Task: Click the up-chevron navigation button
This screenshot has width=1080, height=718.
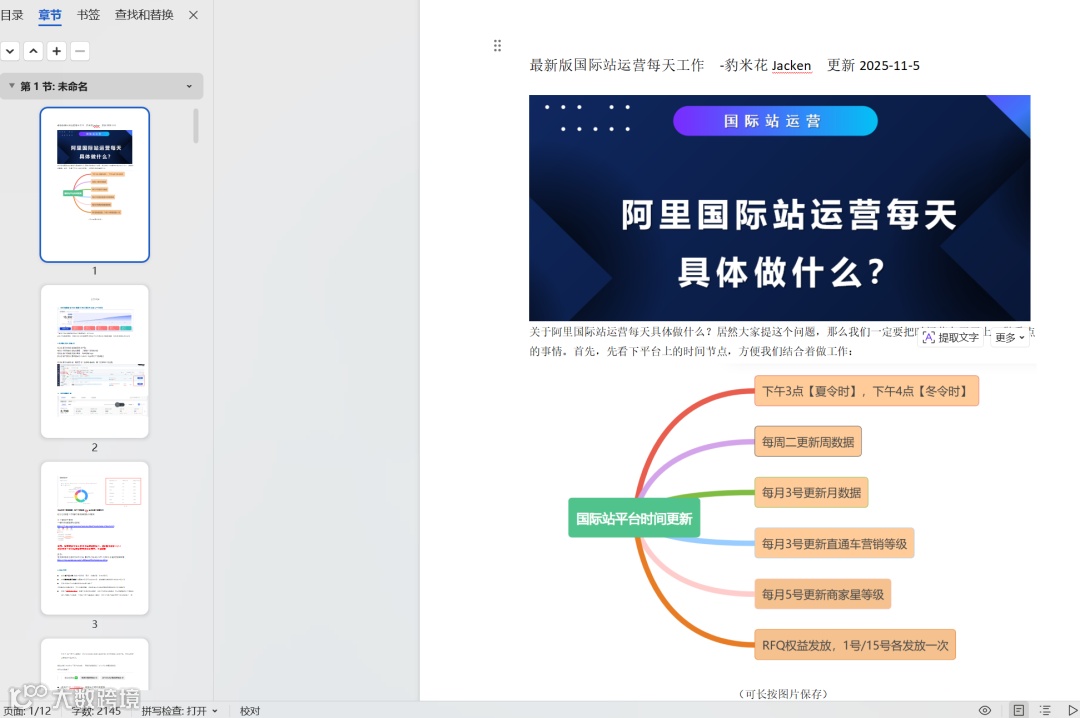Action: point(33,51)
